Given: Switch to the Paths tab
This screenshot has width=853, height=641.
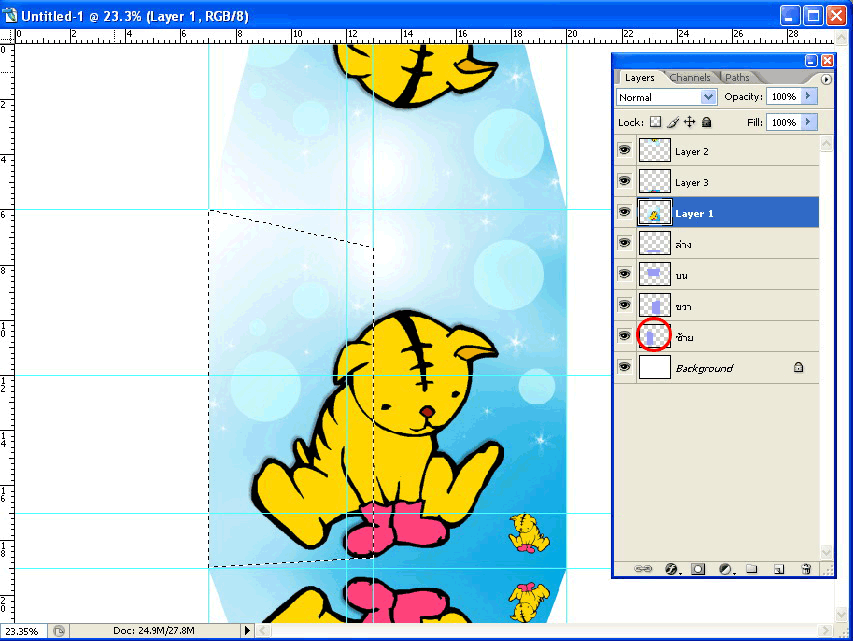Looking at the screenshot, I should click(x=737, y=77).
